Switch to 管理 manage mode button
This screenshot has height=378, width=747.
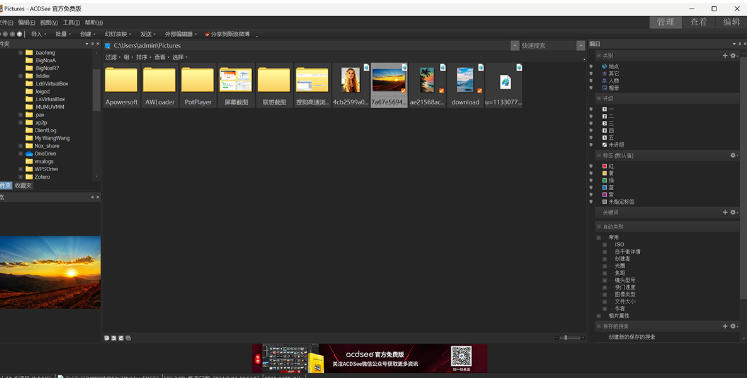point(666,22)
